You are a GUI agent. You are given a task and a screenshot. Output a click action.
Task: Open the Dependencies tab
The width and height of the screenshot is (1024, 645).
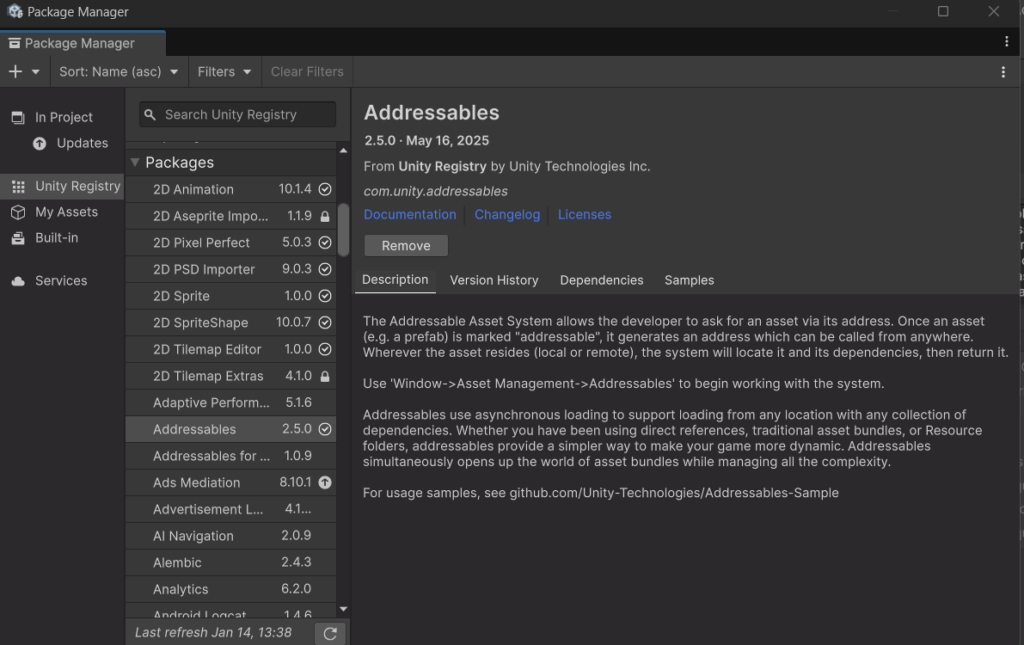[x=601, y=280]
